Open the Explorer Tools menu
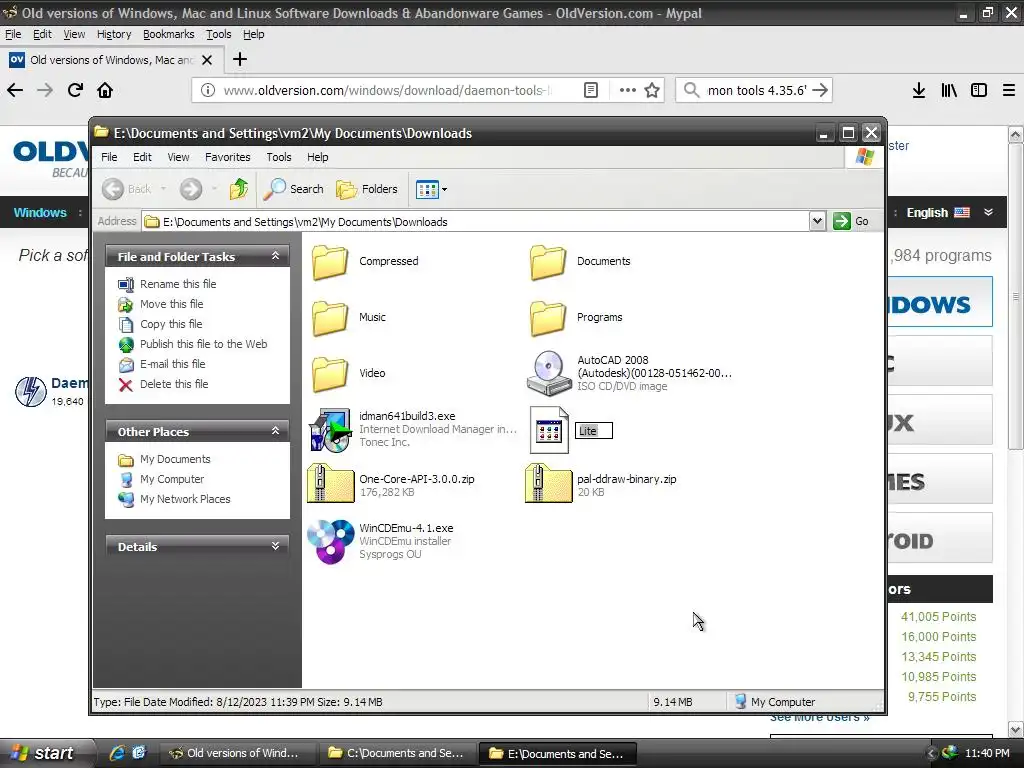 (x=278, y=157)
